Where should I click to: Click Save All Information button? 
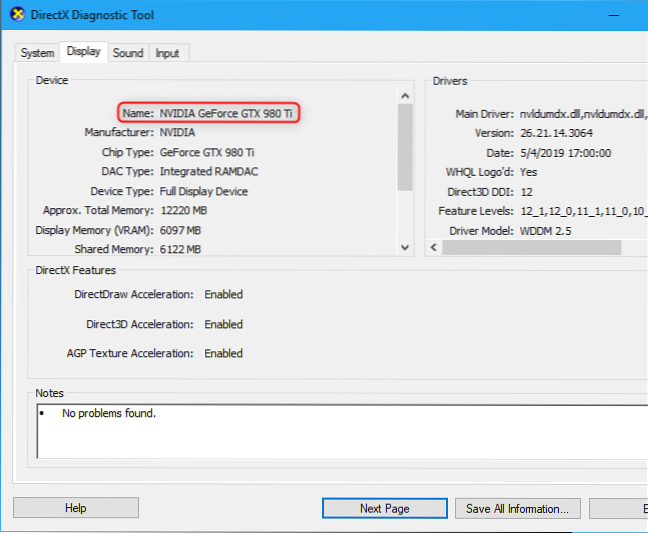coord(517,508)
